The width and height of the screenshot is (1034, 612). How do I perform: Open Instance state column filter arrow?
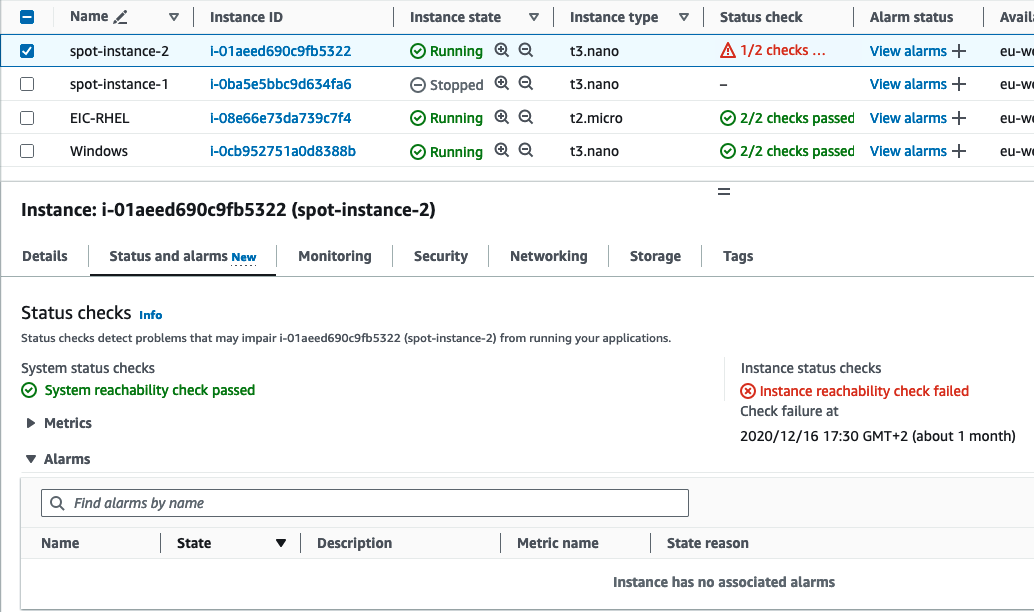pos(533,17)
